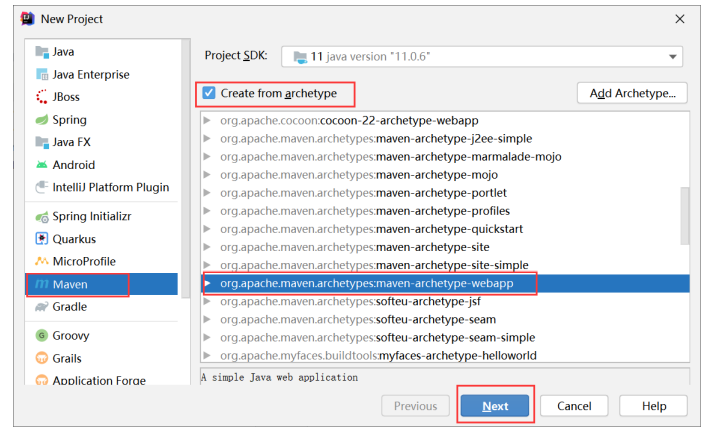The image size is (715, 435).
Task: Click the Add Archetype... button
Action: click(x=632, y=93)
